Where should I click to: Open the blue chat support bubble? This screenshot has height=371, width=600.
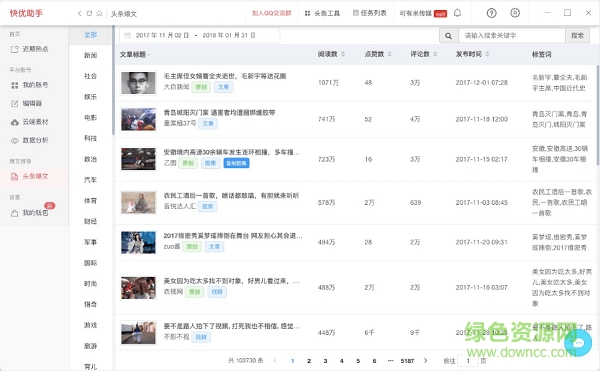pos(578,343)
